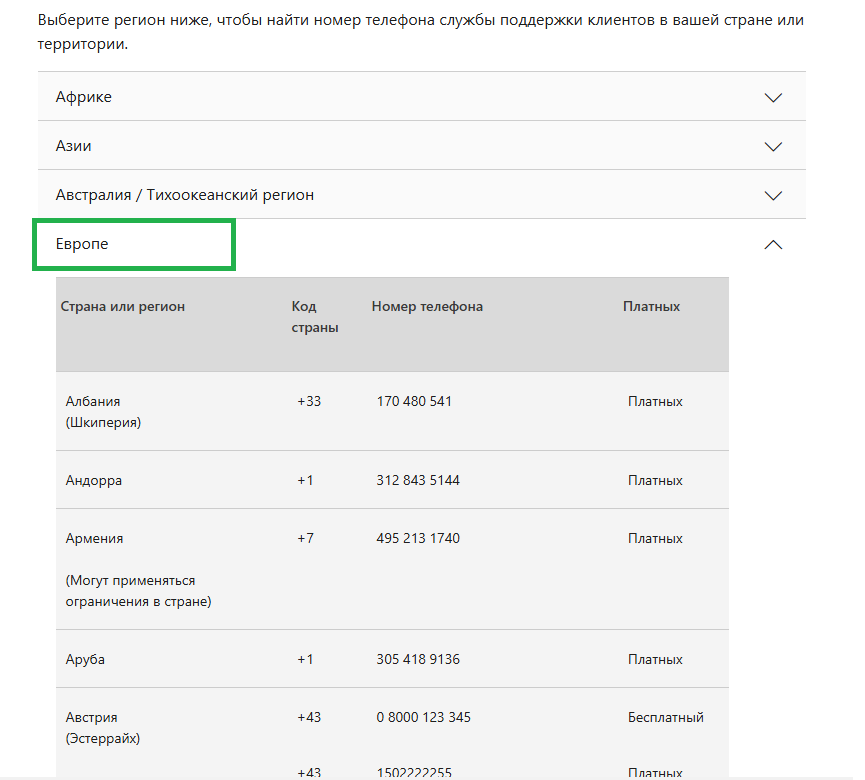Screen dimensions: 865x780
Task: Click Платных cell in Аруба row
Action: [655, 659]
